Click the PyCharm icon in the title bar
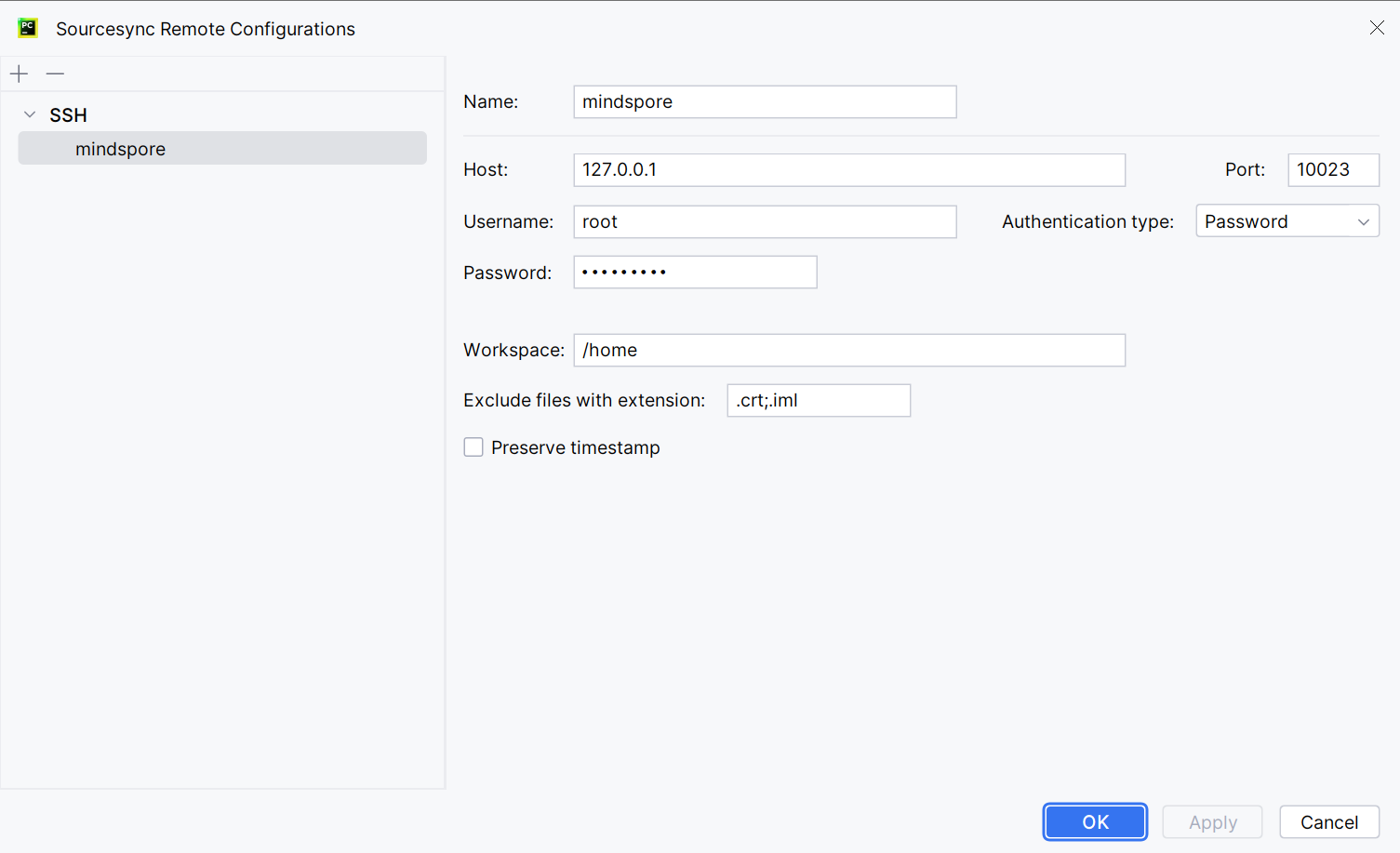 [x=28, y=28]
